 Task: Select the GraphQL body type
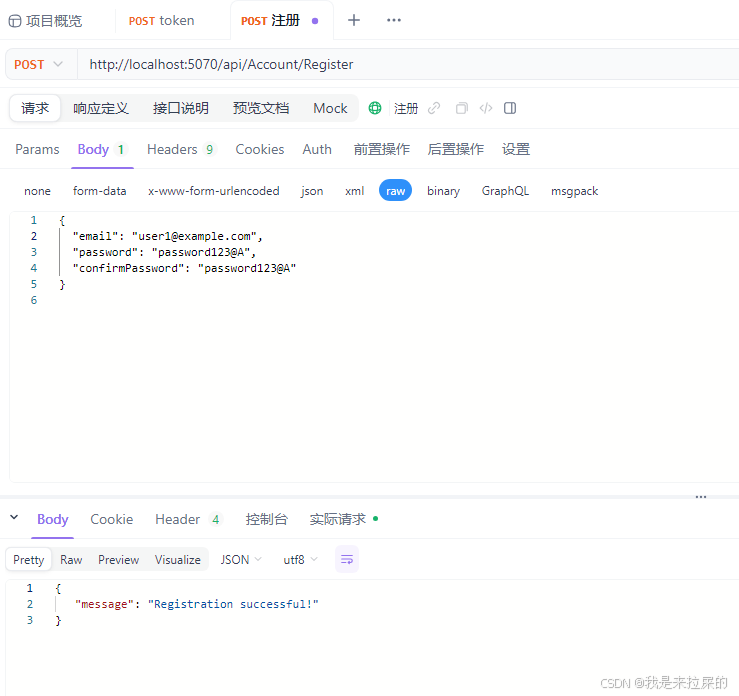coord(505,191)
